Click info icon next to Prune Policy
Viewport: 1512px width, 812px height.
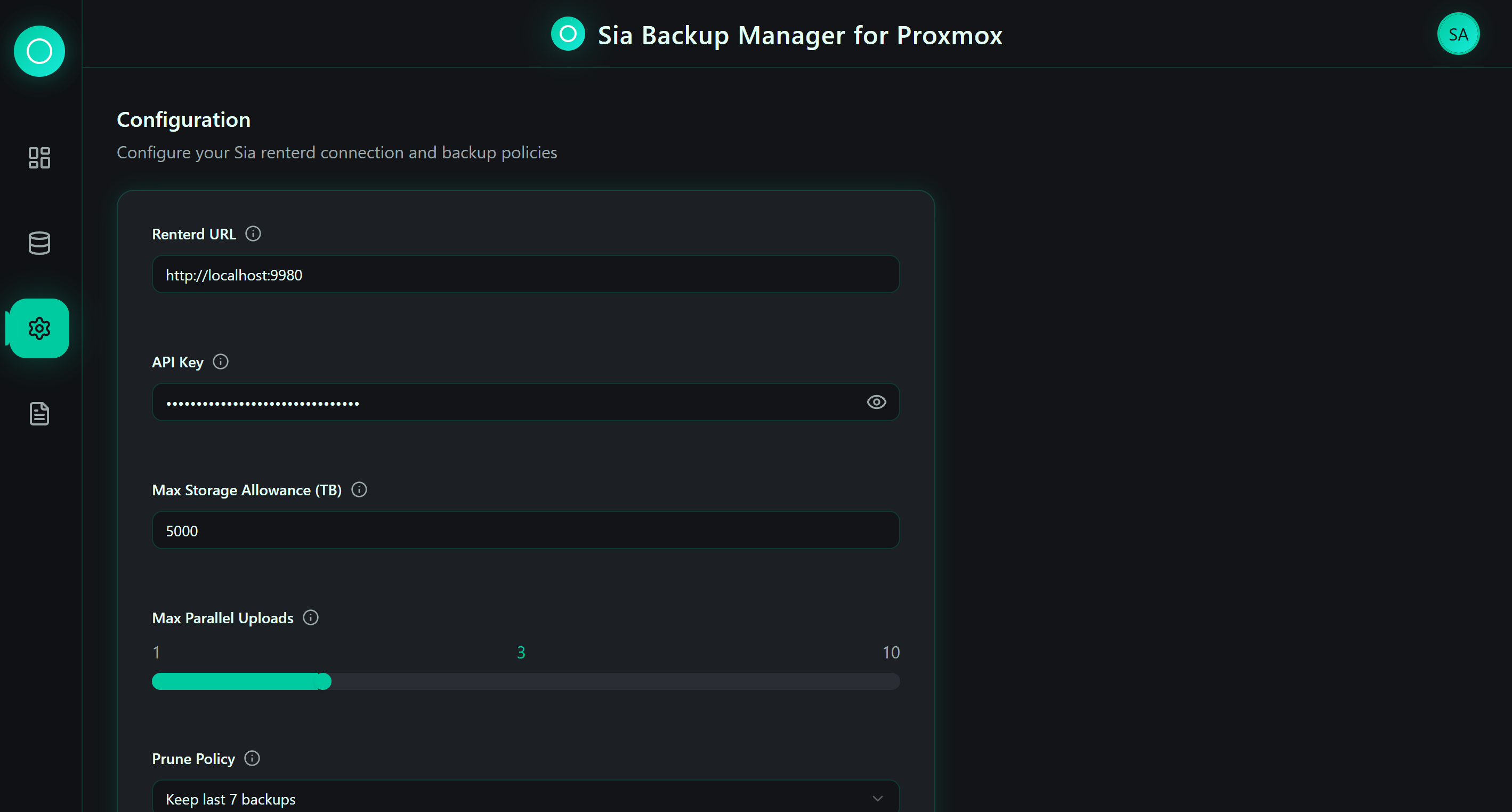(253, 759)
